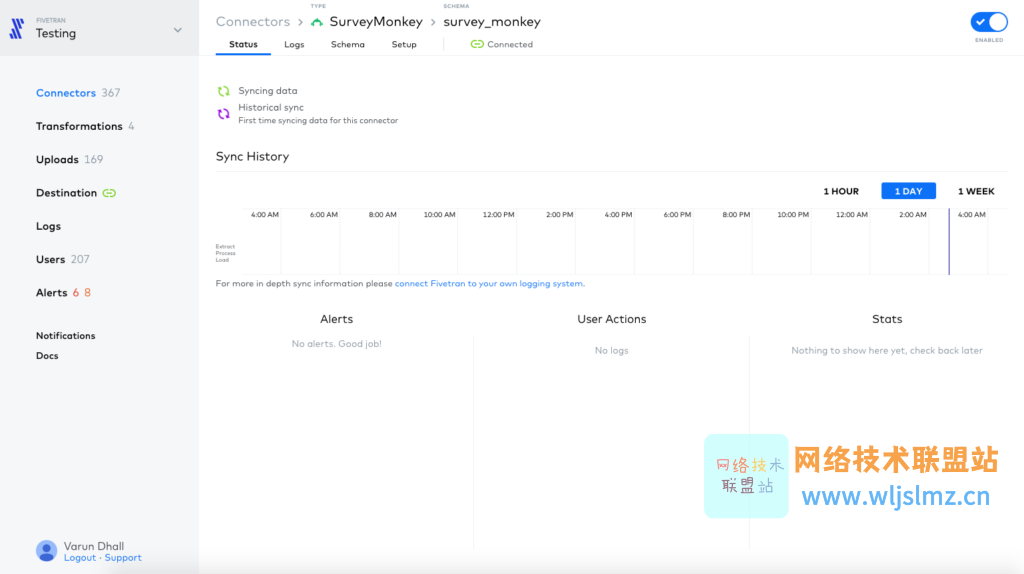Go back to Connectors breadcrumb
Screen dimensions: 1024x574
point(253,22)
